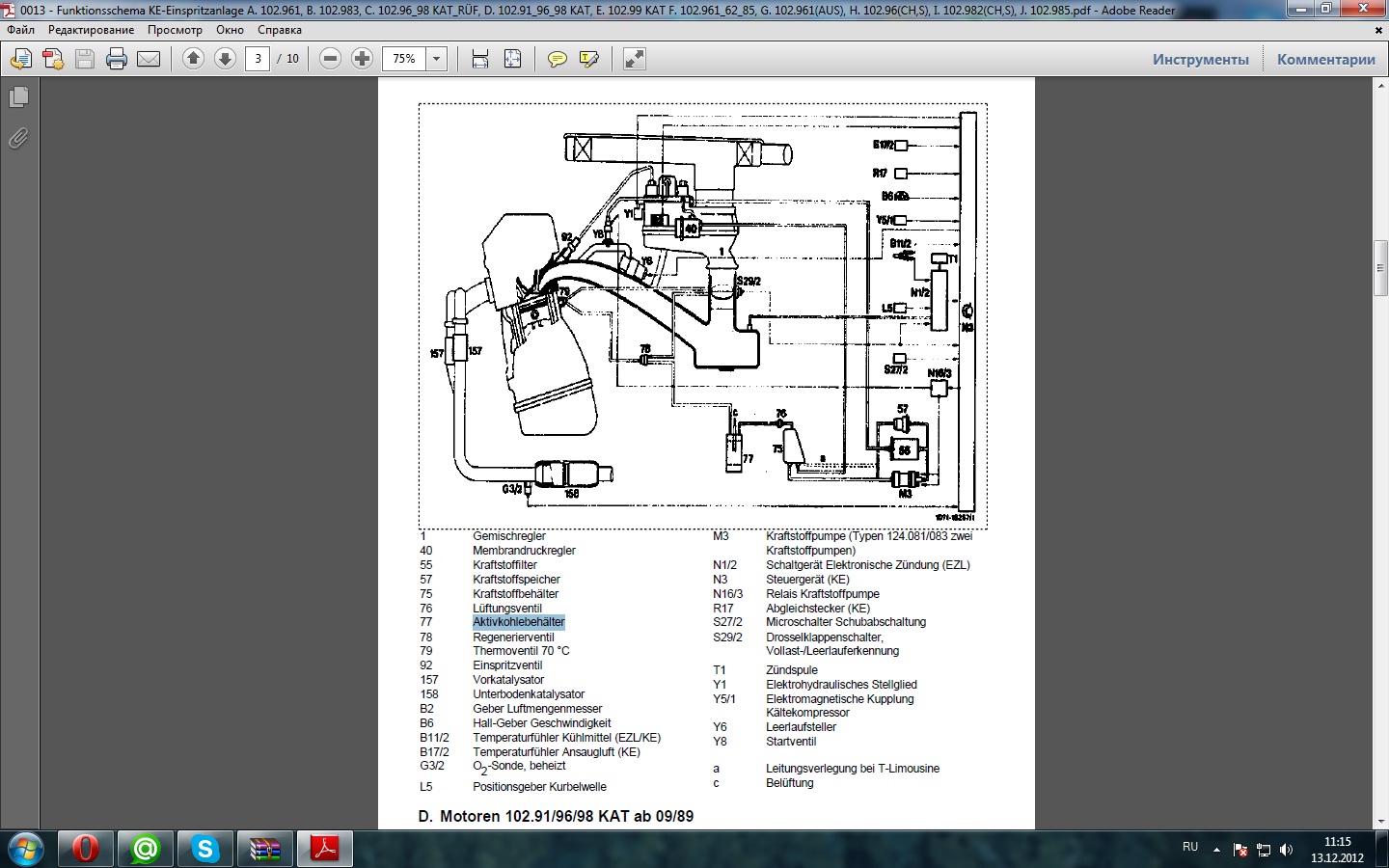Image resolution: width=1389 pixels, height=868 pixels.
Task: Open the Окно menu
Action: pos(230,30)
